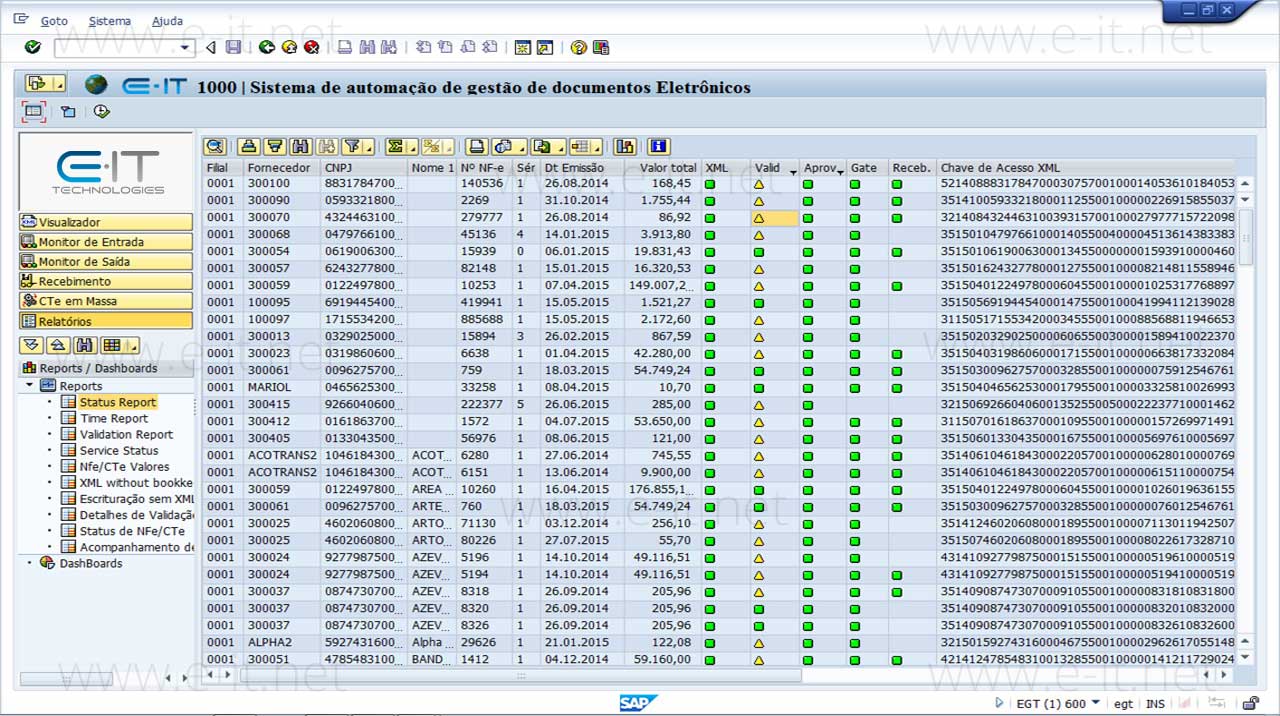Select the Validation Report tree item

tap(126, 434)
